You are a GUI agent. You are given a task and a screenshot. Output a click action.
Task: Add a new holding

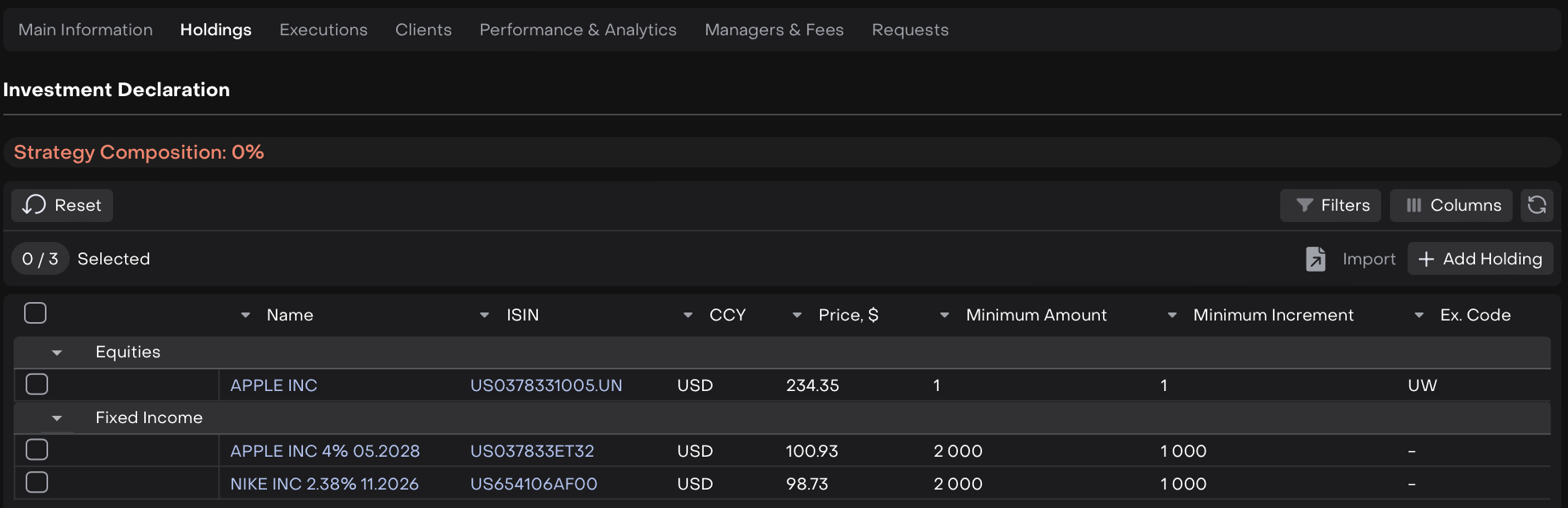point(1480,259)
